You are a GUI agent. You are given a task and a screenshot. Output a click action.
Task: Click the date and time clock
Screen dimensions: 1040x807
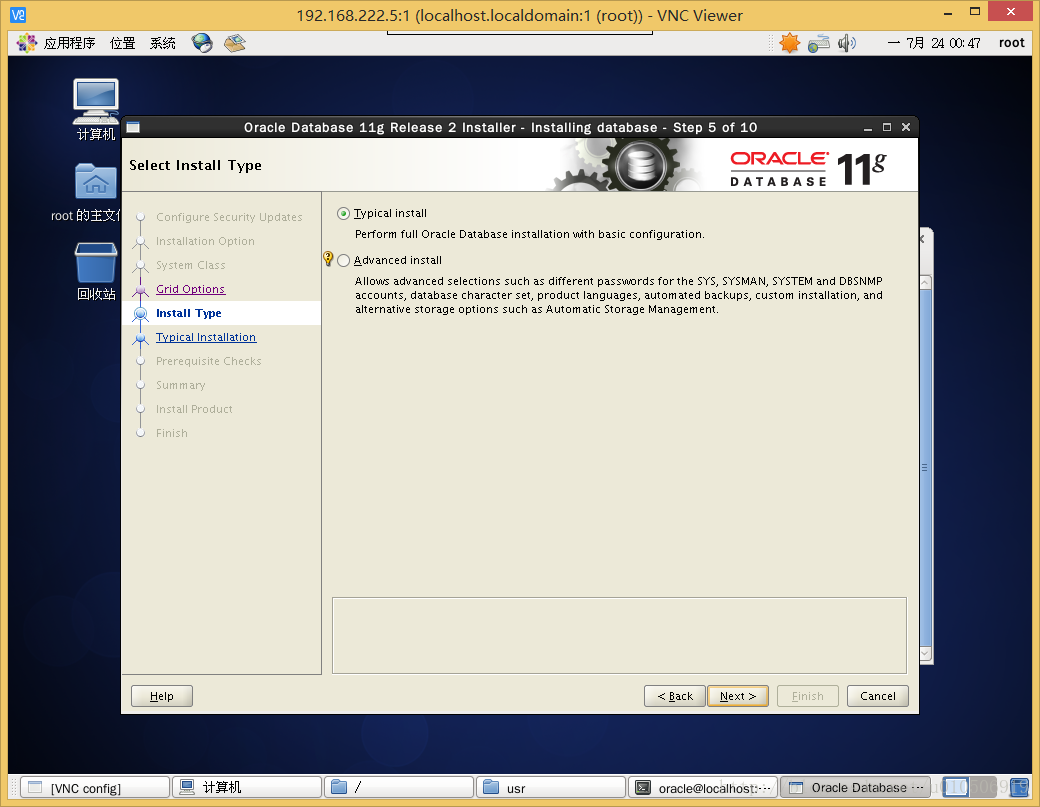pos(934,43)
